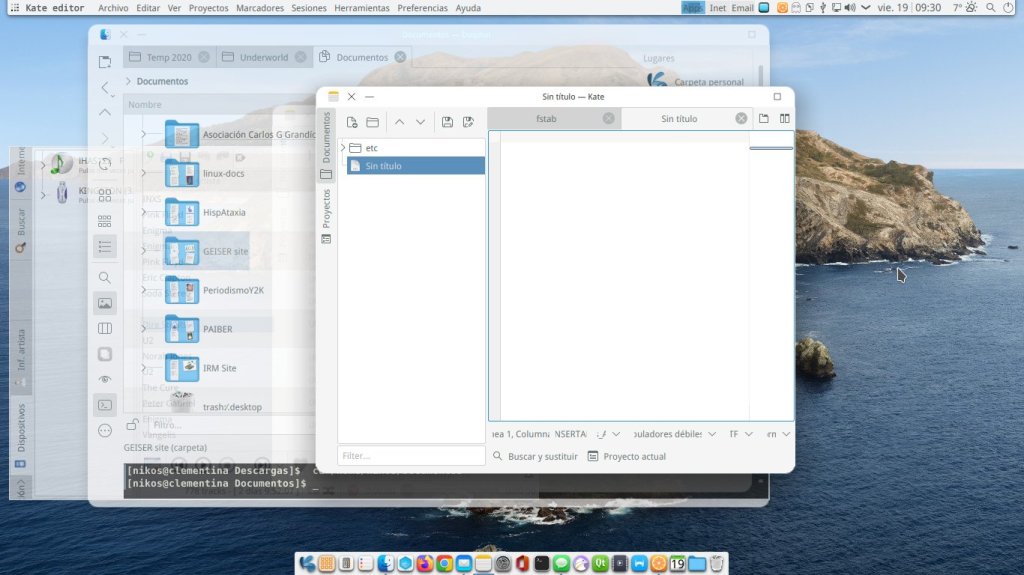Open the encoding dropdown in status bar
Viewport: 1024px width, 575px height.
(x=740, y=434)
